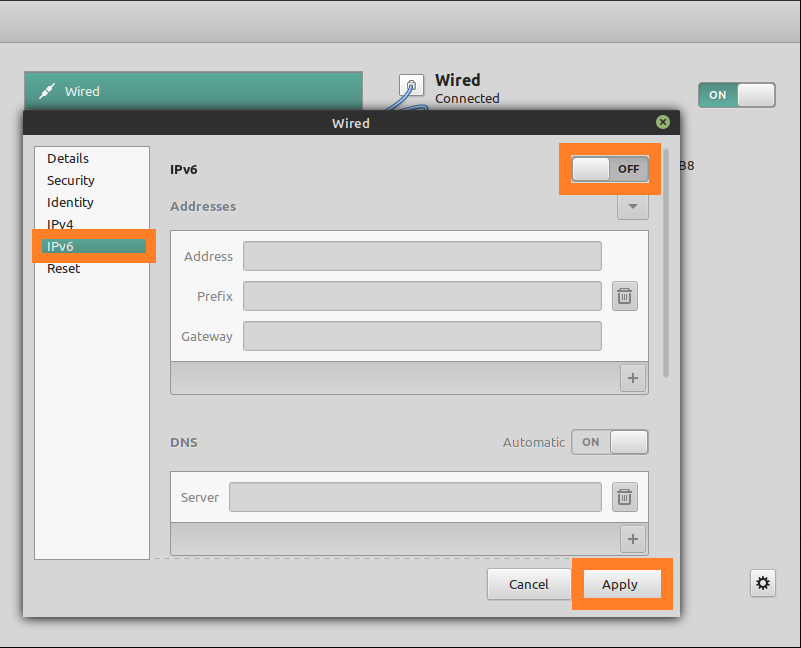Delete the IPv6 address entry via trash icon
801x648 pixels.
[624, 296]
